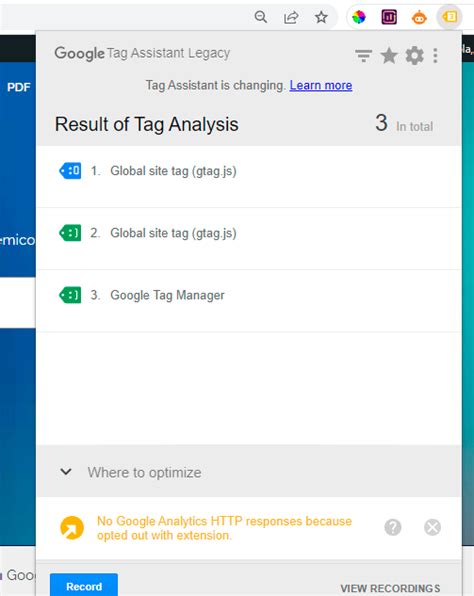Open result 3 Google Tag Manager
The height and width of the screenshot is (596, 474).
click(x=249, y=301)
